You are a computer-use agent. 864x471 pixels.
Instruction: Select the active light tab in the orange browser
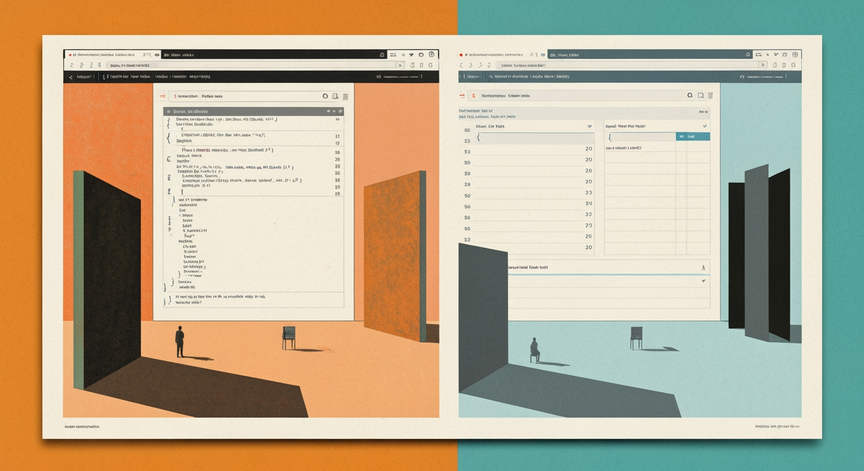(112, 55)
